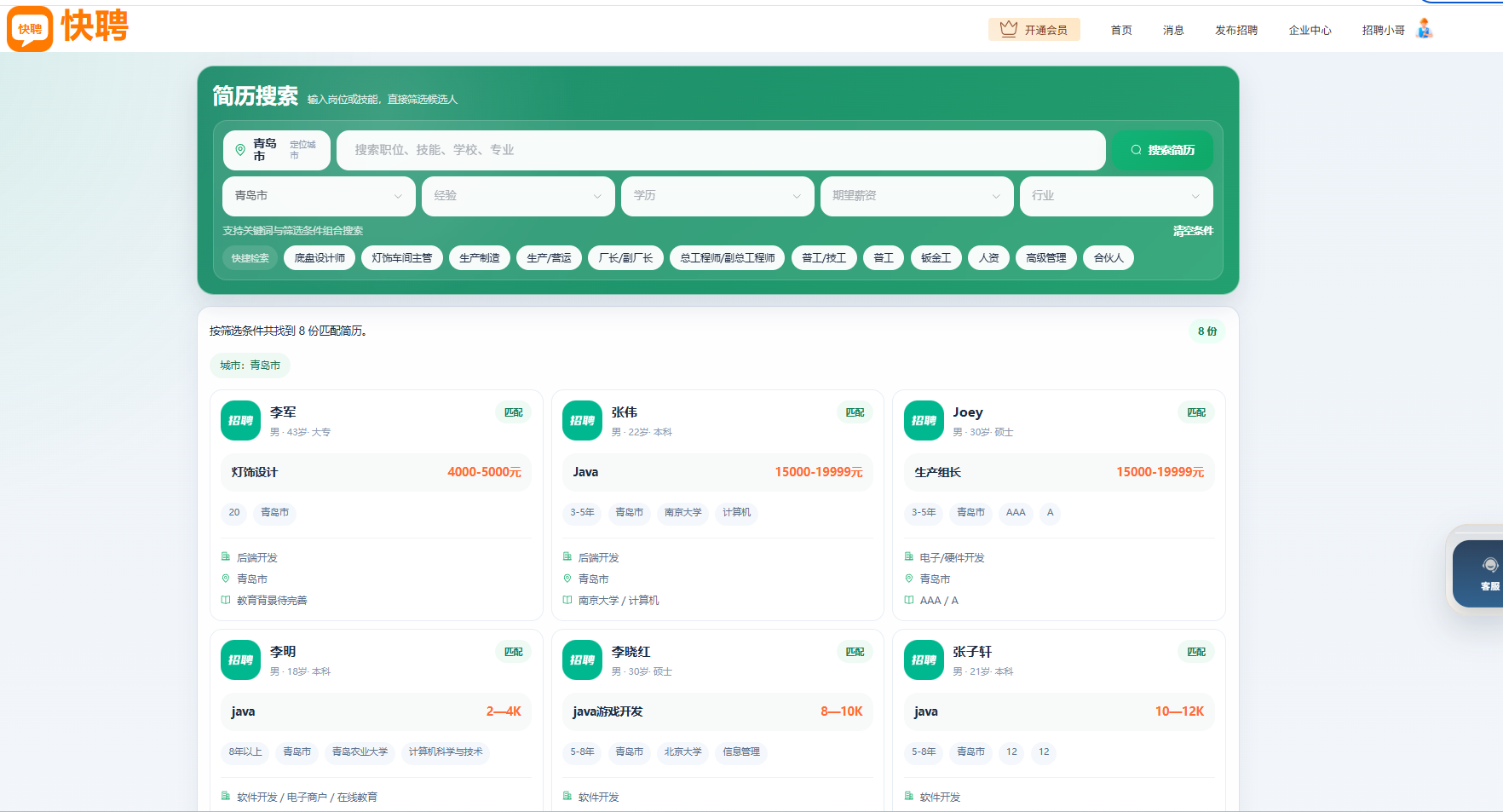Expand the 期望薪资 salary dropdown

(x=917, y=196)
